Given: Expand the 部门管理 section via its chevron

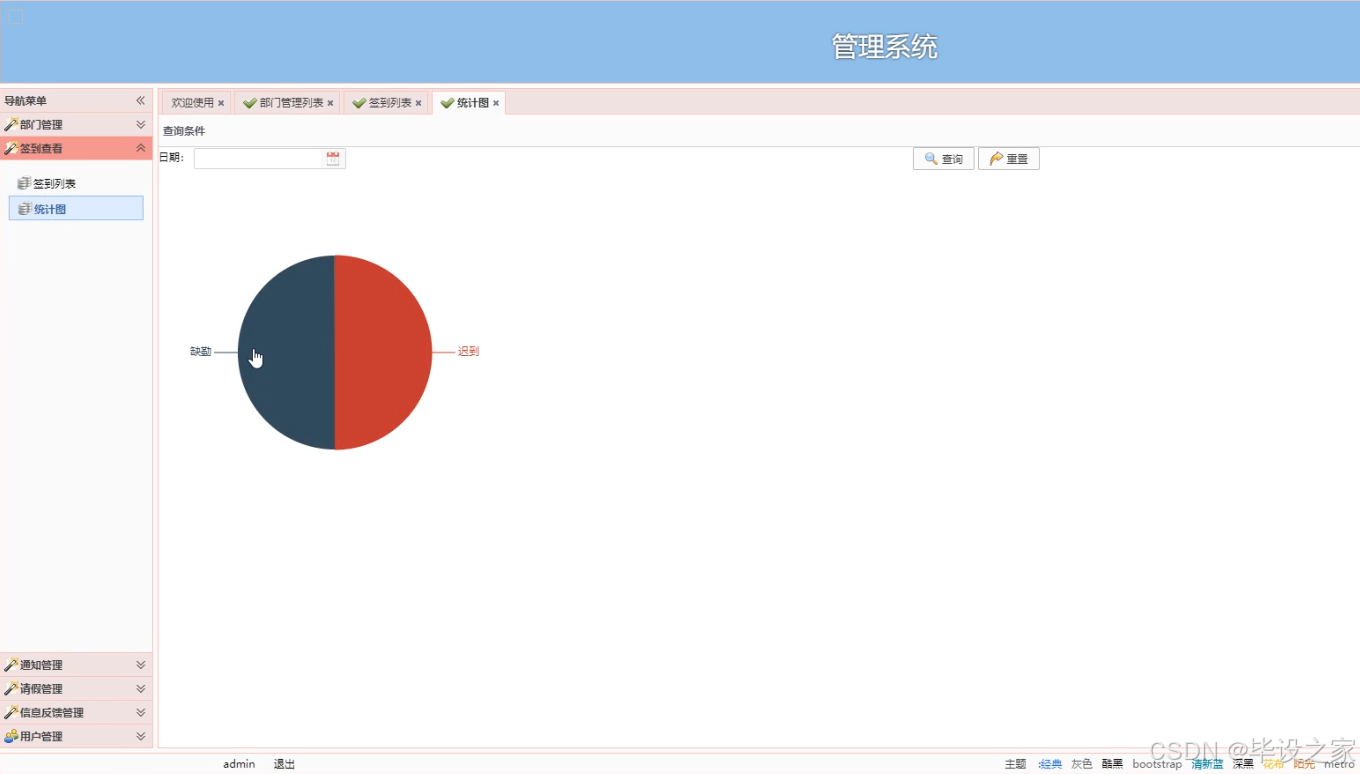Looking at the screenshot, I should [143, 123].
